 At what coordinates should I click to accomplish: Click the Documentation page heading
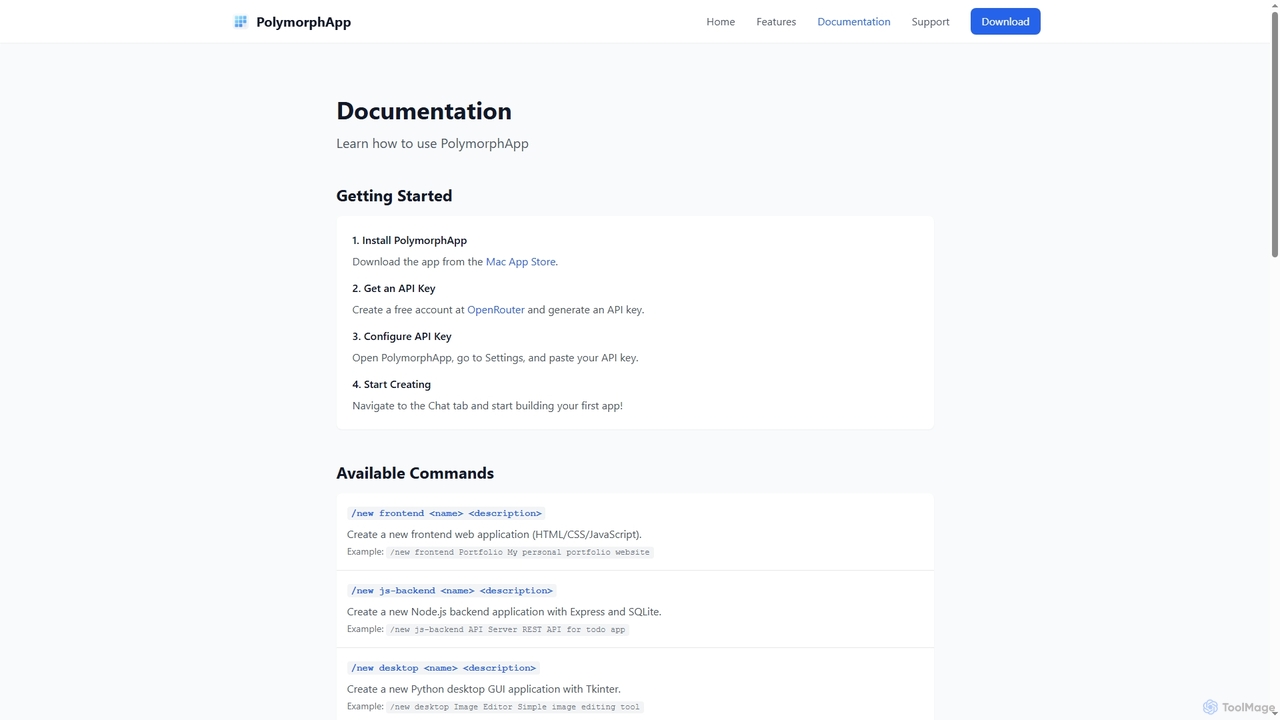(x=423, y=111)
